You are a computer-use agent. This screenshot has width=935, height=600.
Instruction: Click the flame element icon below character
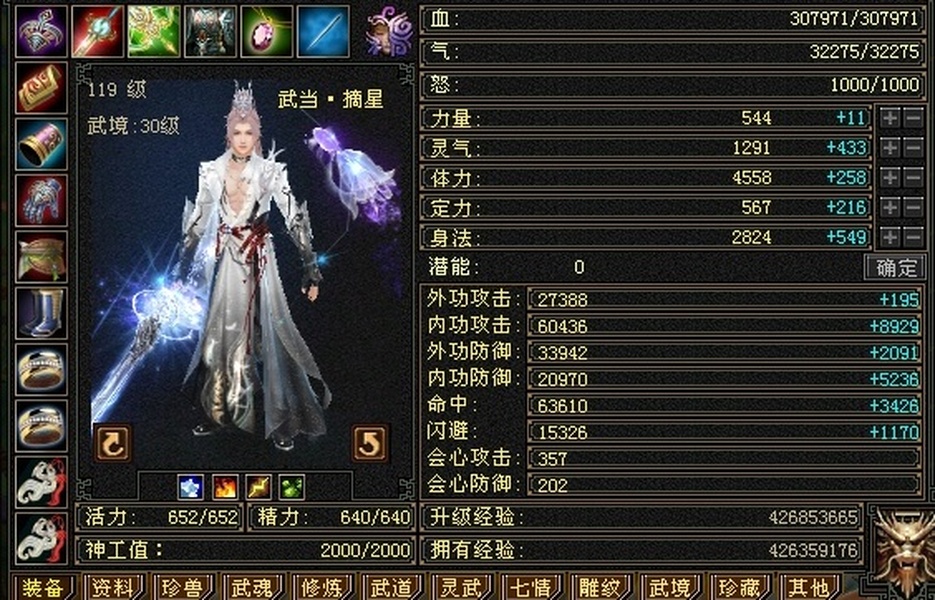[x=225, y=487]
